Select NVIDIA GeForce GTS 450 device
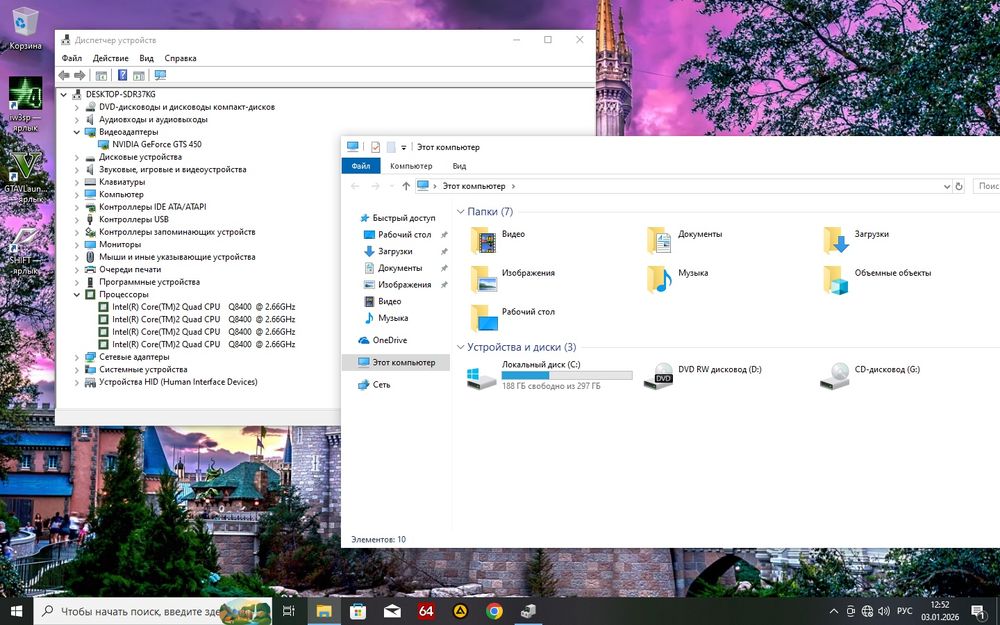1000x625 pixels. [x=156, y=144]
